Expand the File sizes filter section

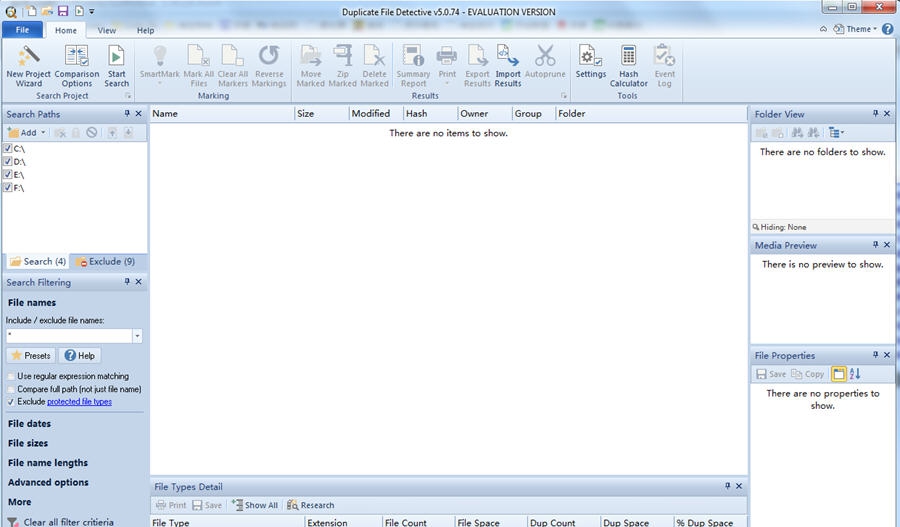28,443
